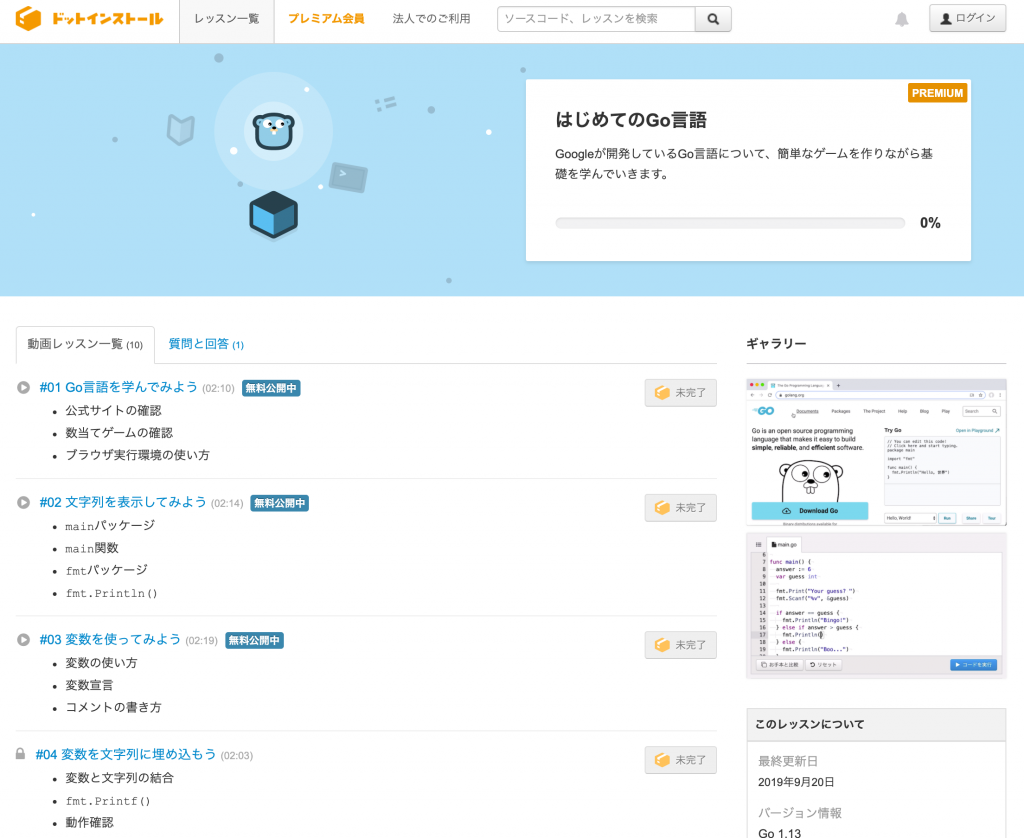Image resolution: width=1024 pixels, height=838 pixels.
Task: Click the 数当てゲームの確認 bullet
Action: pos(119,433)
